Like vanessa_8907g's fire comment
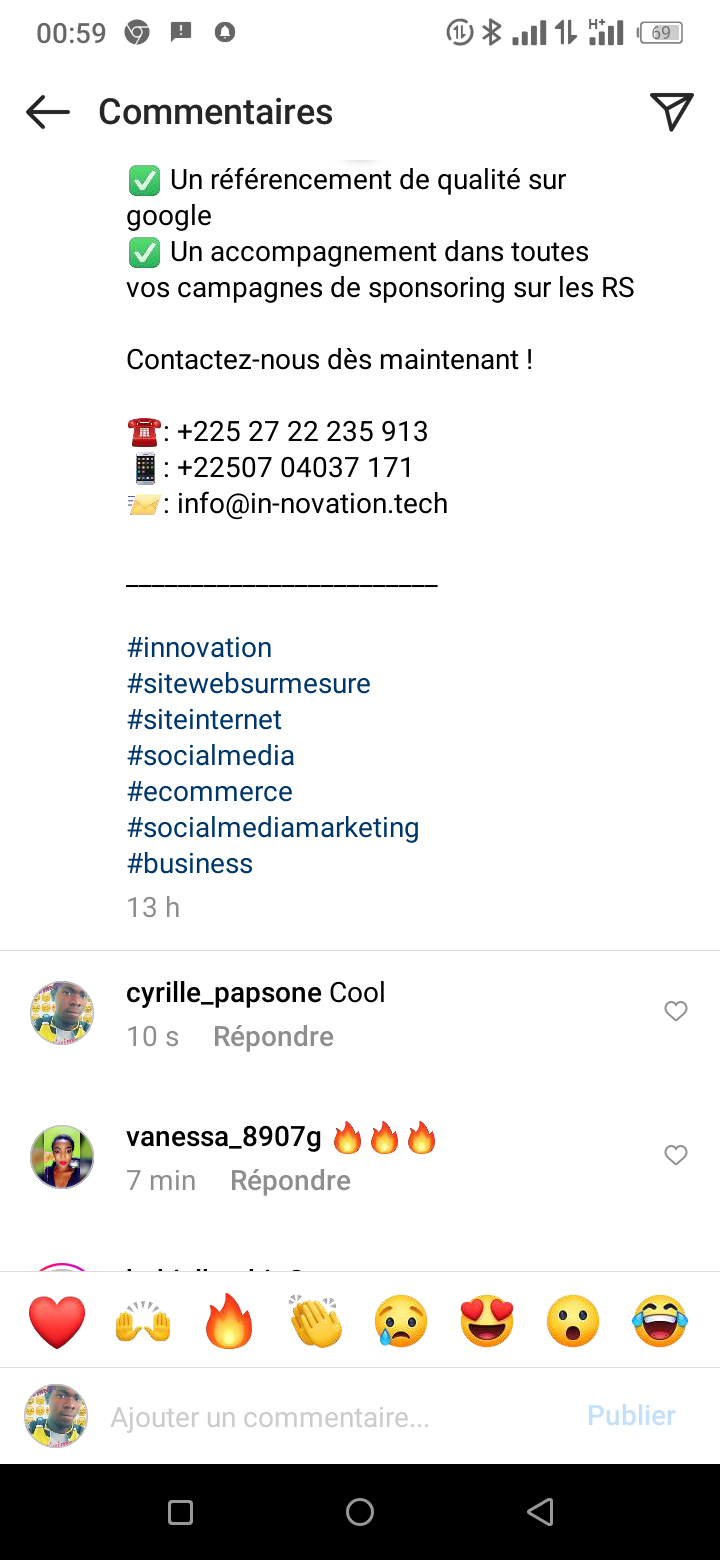This screenshot has width=720, height=1560. click(x=676, y=1155)
